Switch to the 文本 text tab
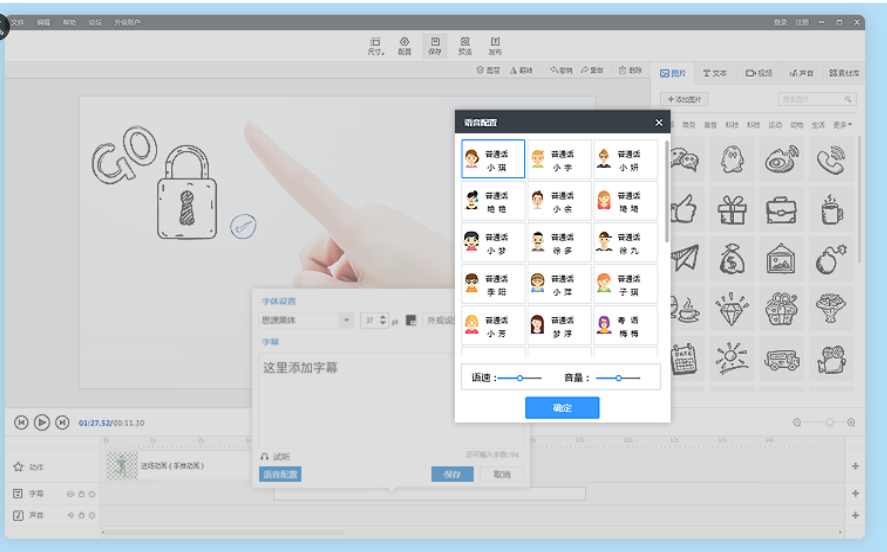Screen dimensions: 887x552 pyautogui.click(x=715, y=73)
